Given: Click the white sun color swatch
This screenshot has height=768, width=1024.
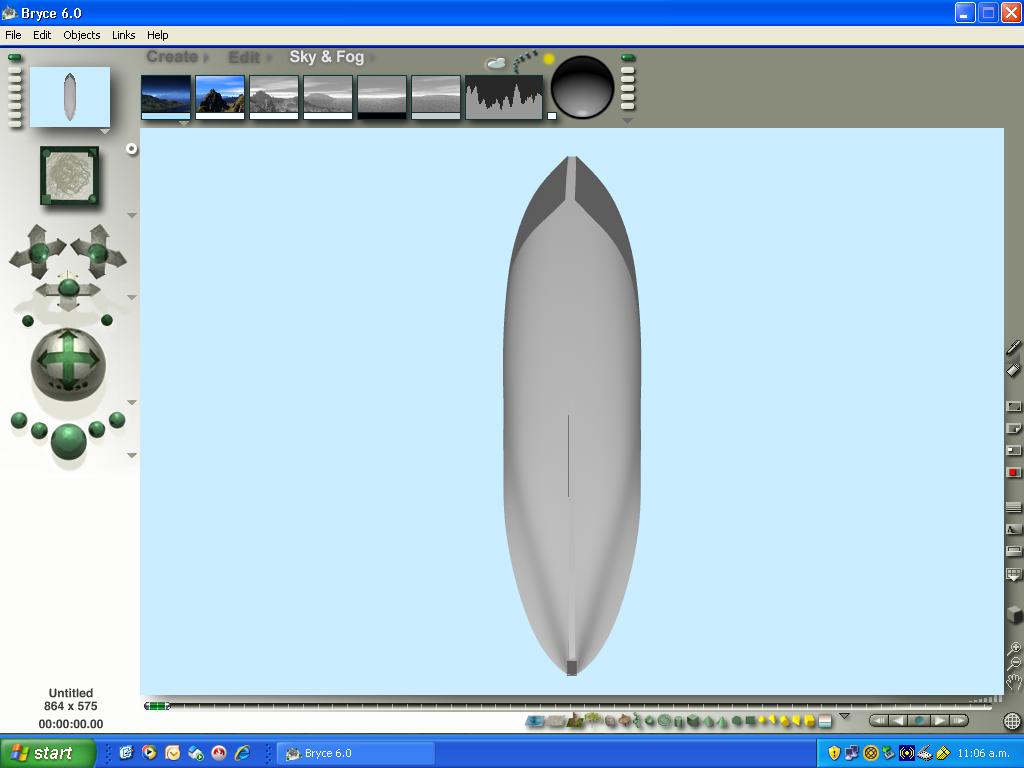Looking at the screenshot, I should point(552,116).
